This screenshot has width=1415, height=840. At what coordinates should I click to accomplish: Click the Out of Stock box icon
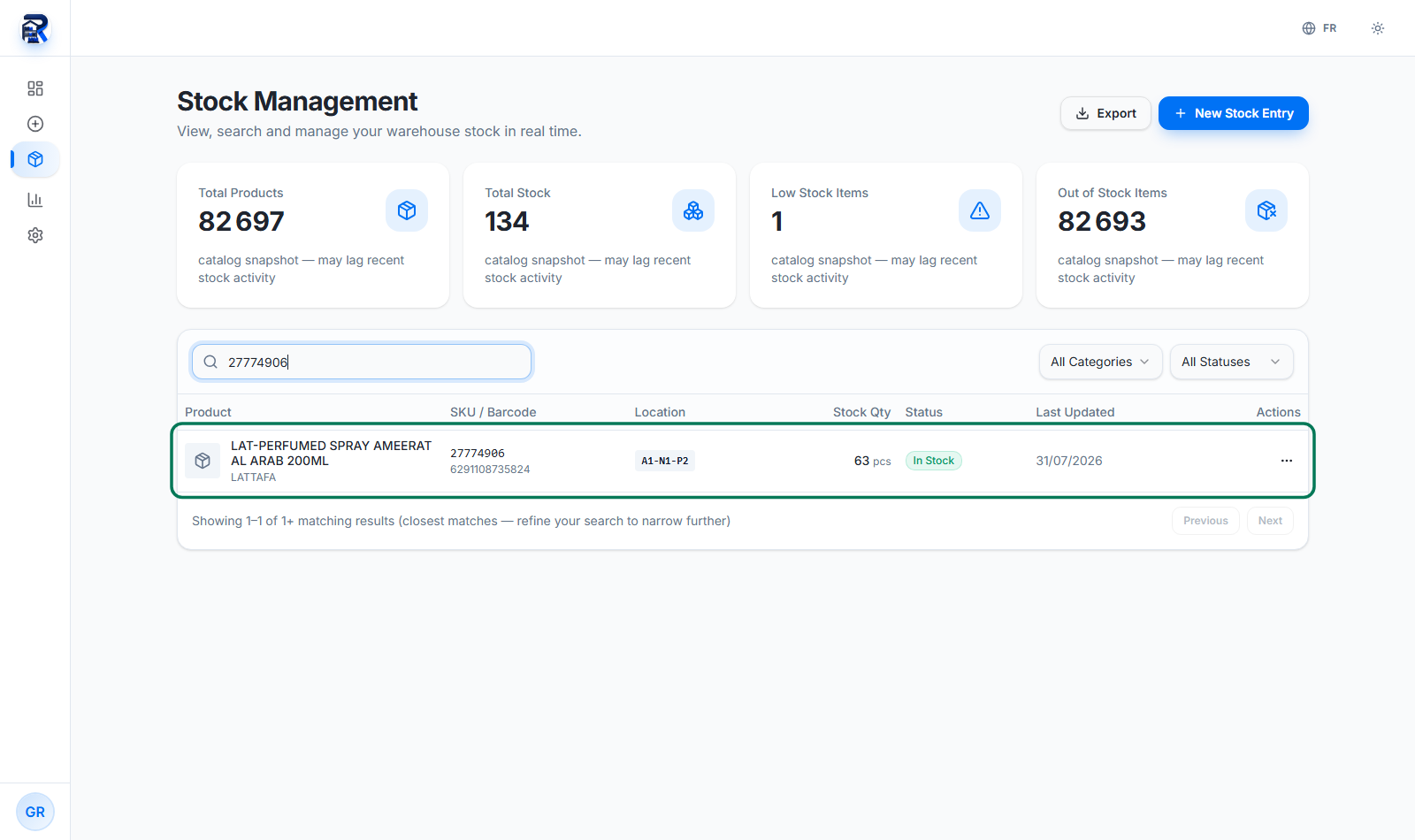[1266, 210]
